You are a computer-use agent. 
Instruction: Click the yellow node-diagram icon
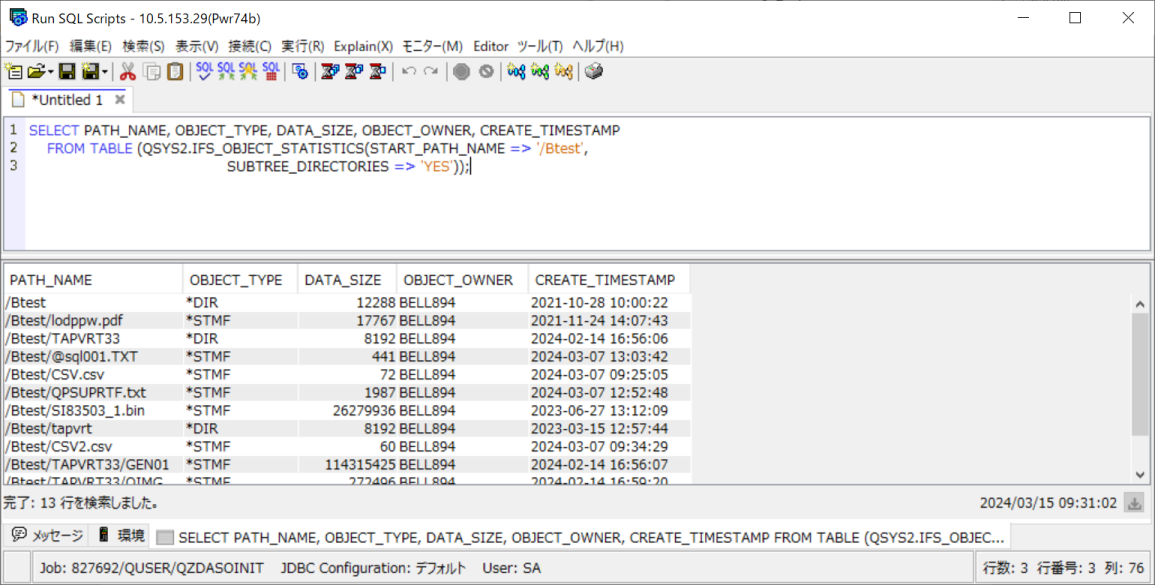pos(564,71)
